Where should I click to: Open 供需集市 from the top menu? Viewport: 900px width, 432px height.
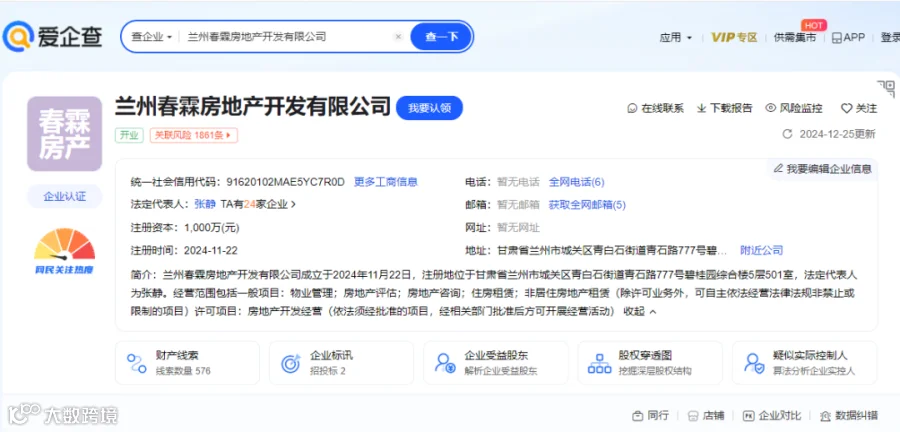click(794, 38)
